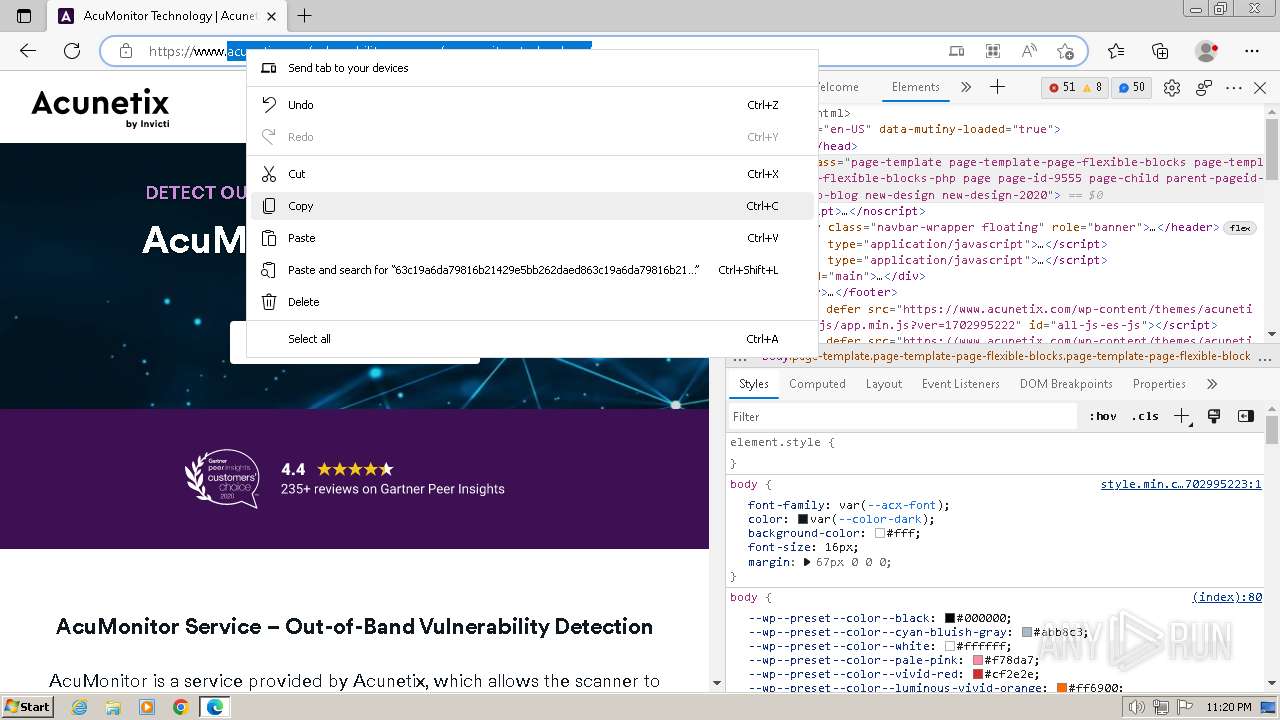Show more Styles sidebar tabs
The image size is (1280, 720).
[x=1212, y=384]
